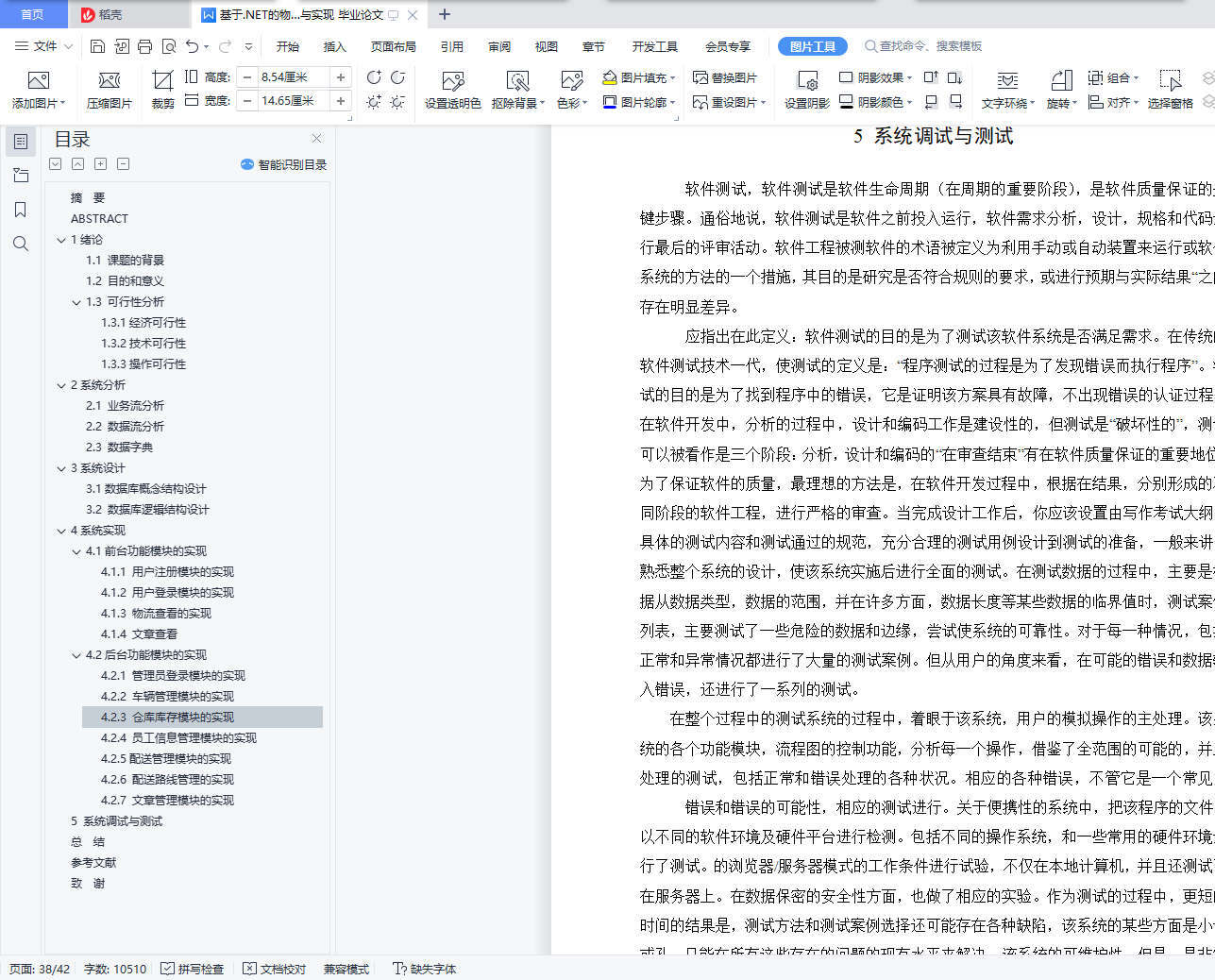Close the 目录 outline panel
Image resolution: width=1215 pixels, height=980 pixels.
pyautogui.click(x=317, y=139)
